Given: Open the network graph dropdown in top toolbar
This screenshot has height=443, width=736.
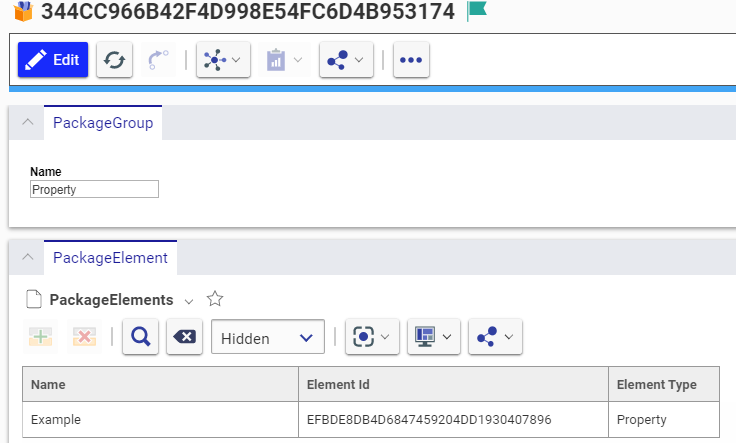Looking at the screenshot, I should [x=223, y=60].
